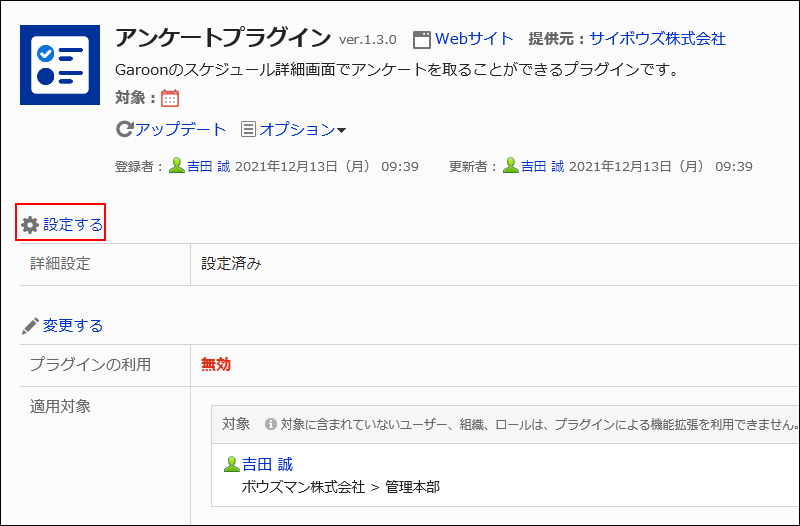
Task: Click the 適用対象 row label
Action: coord(60,406)
